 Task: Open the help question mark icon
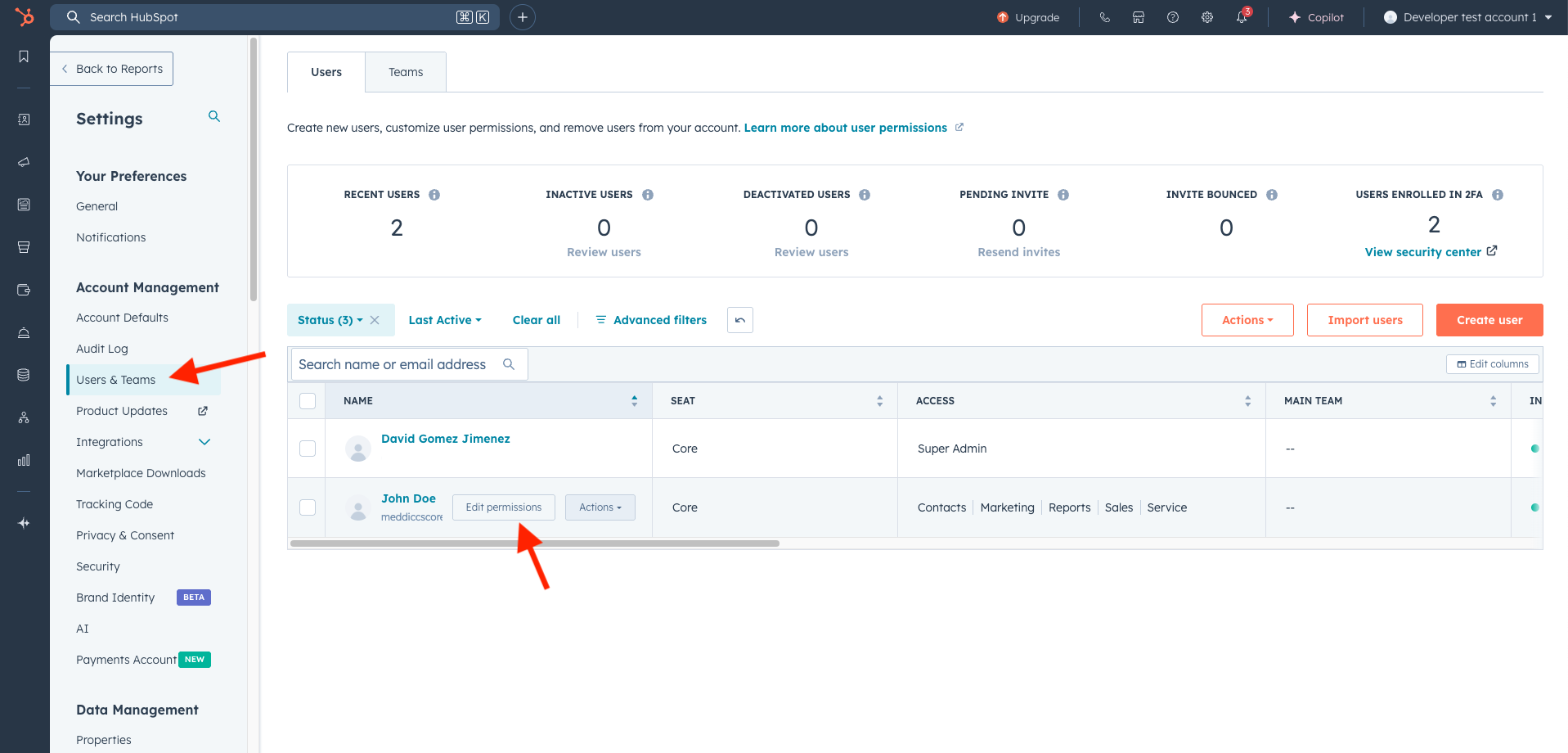(1172, 17)
